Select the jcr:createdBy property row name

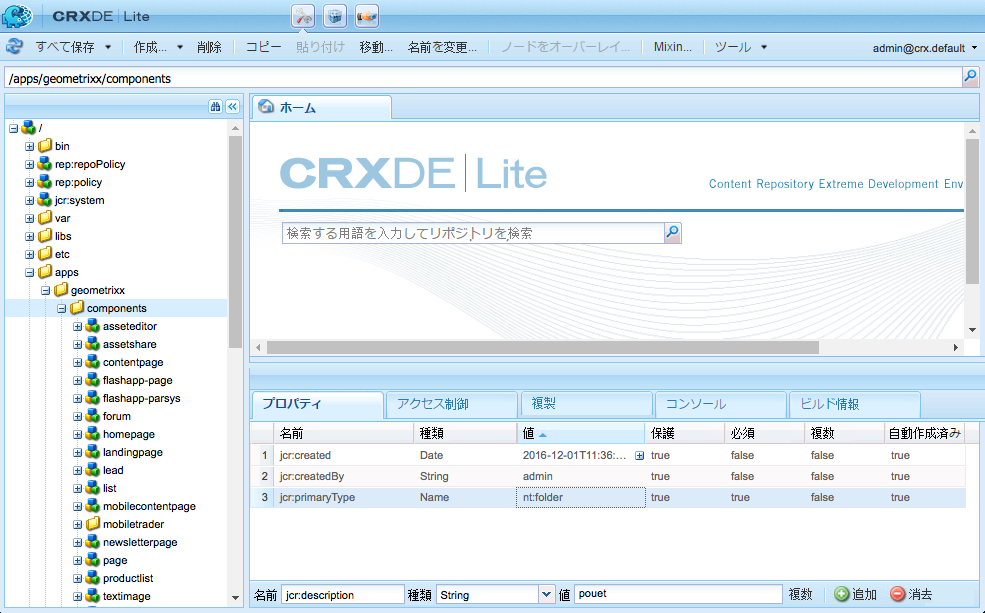coord(312,476)
